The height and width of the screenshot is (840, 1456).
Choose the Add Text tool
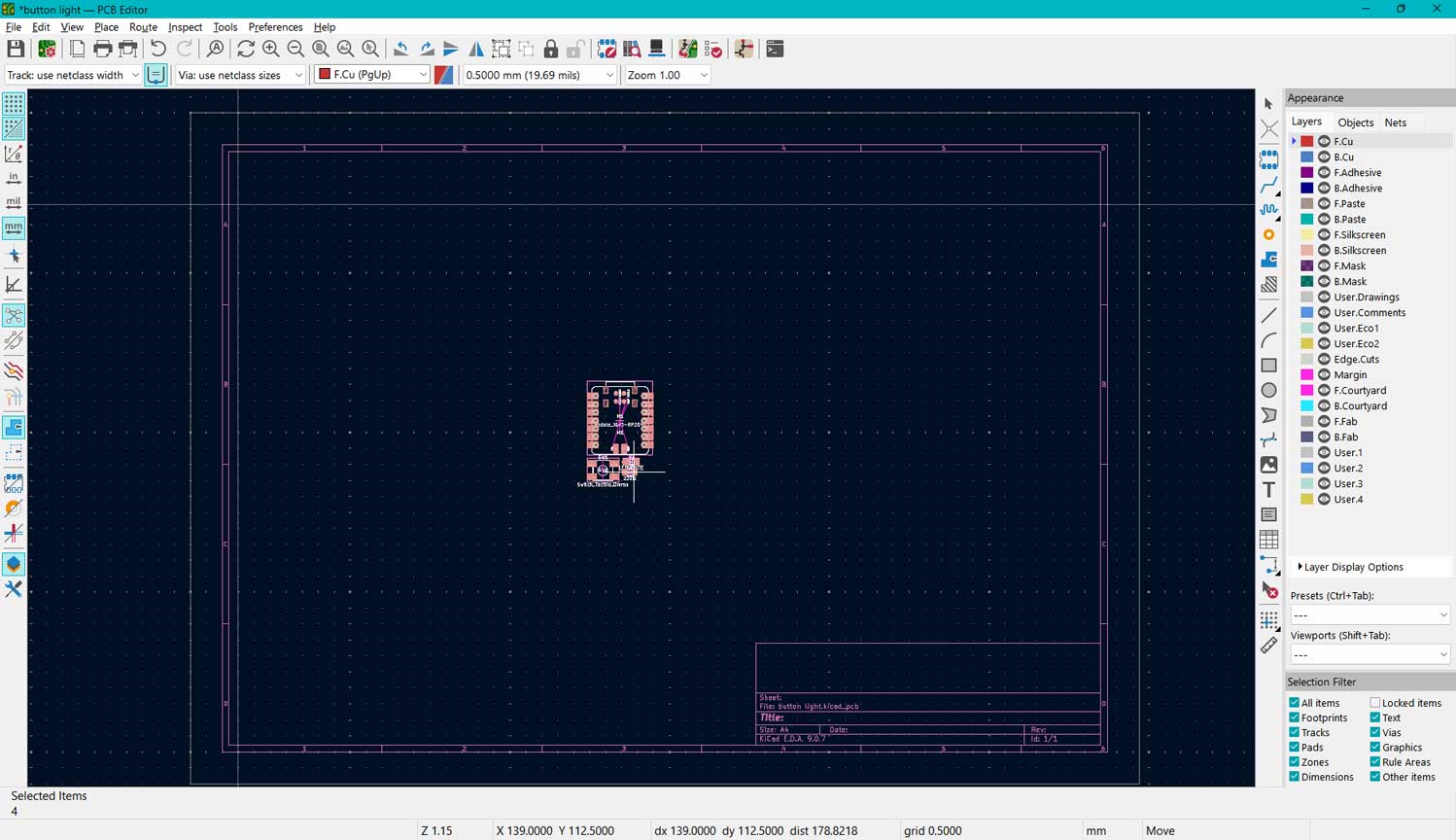1268,490
